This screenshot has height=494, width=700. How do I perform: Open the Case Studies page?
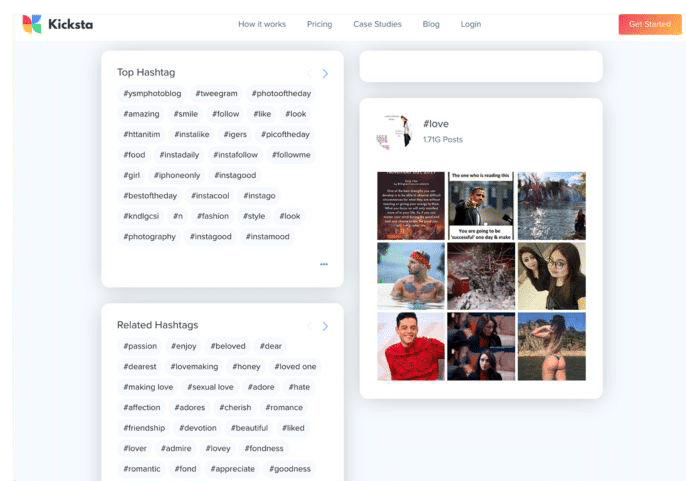point(377,24)
